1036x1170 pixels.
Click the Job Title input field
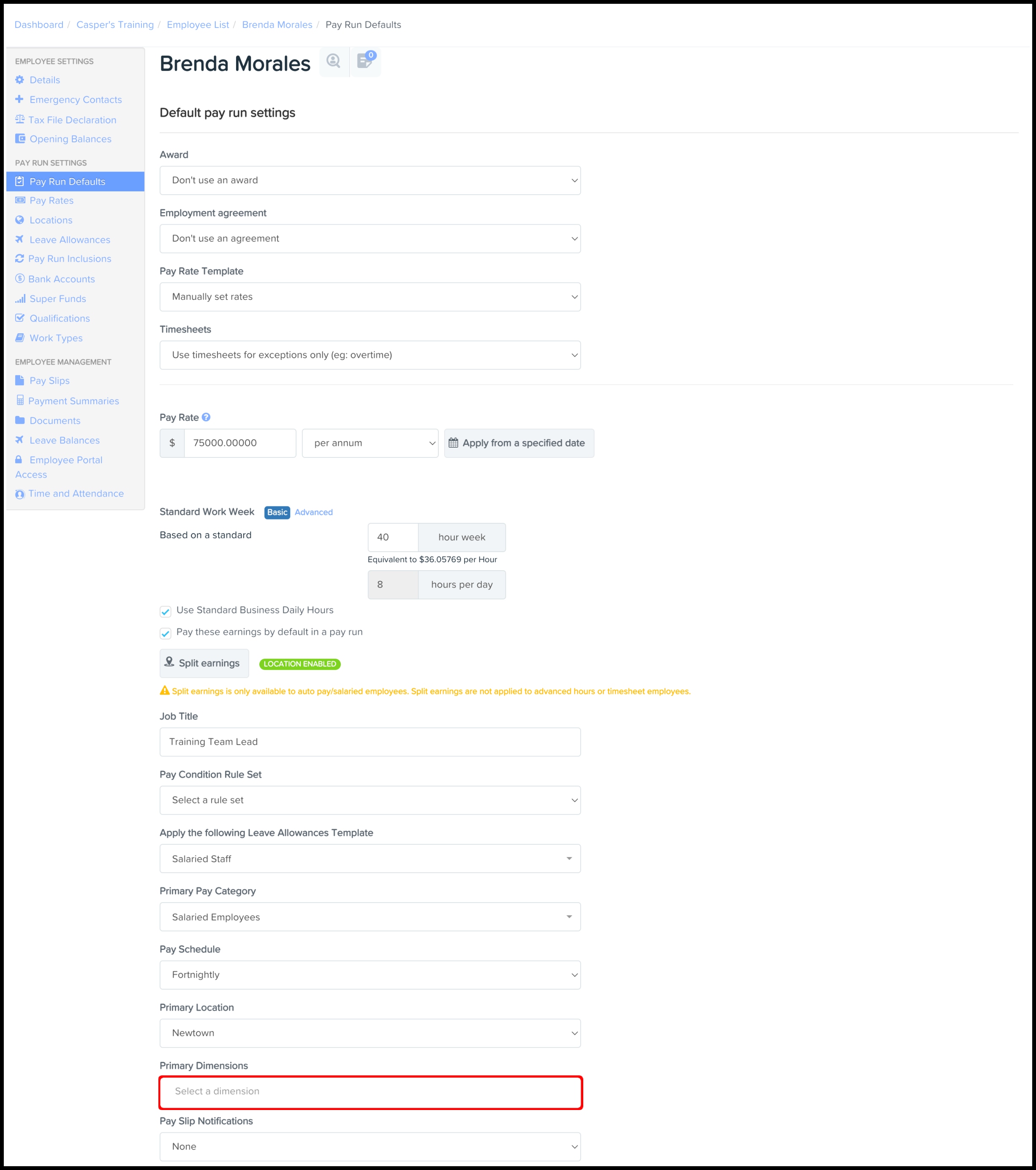point(370,742)
